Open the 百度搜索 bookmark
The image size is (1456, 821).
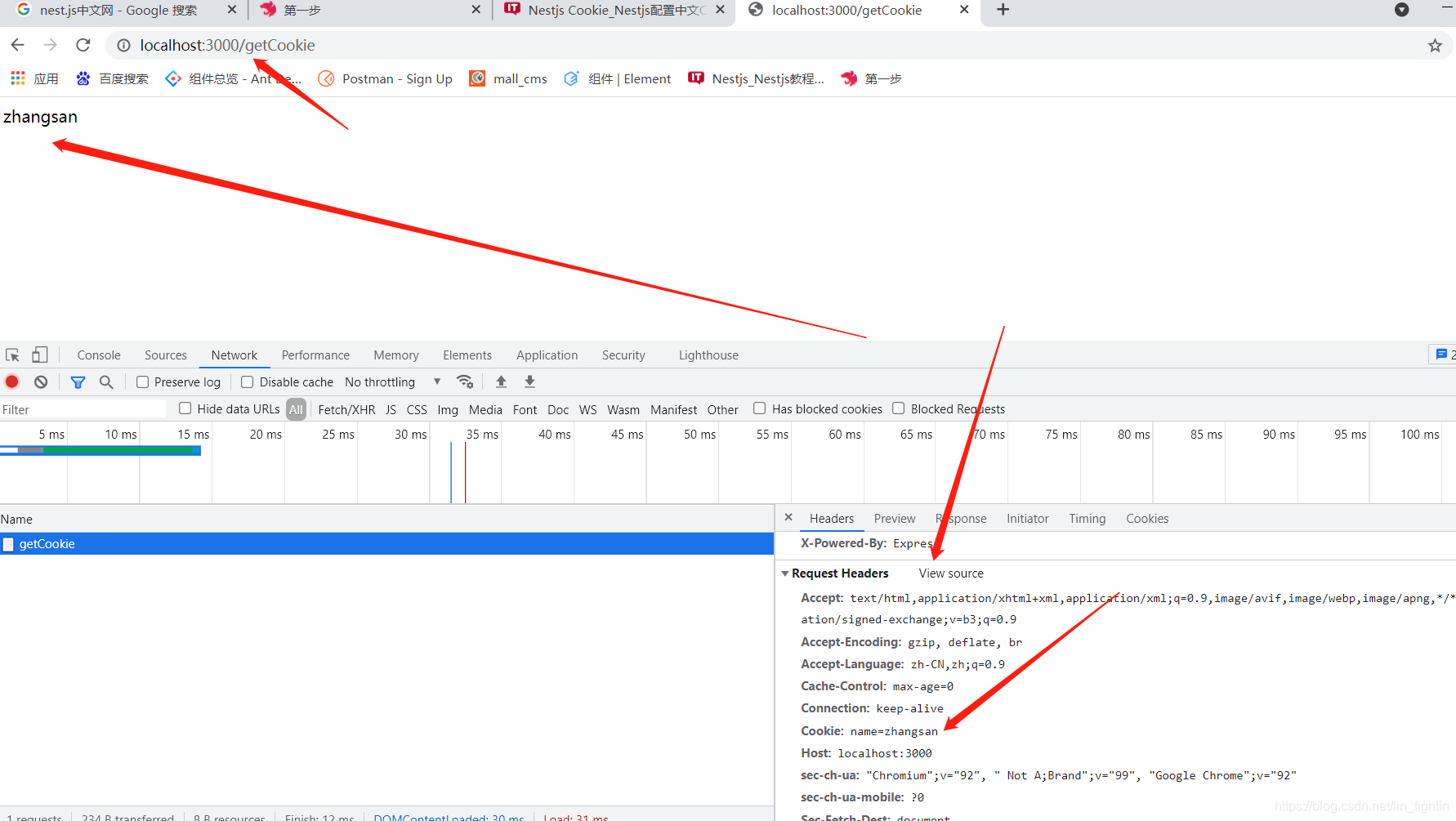pos(112,78)
